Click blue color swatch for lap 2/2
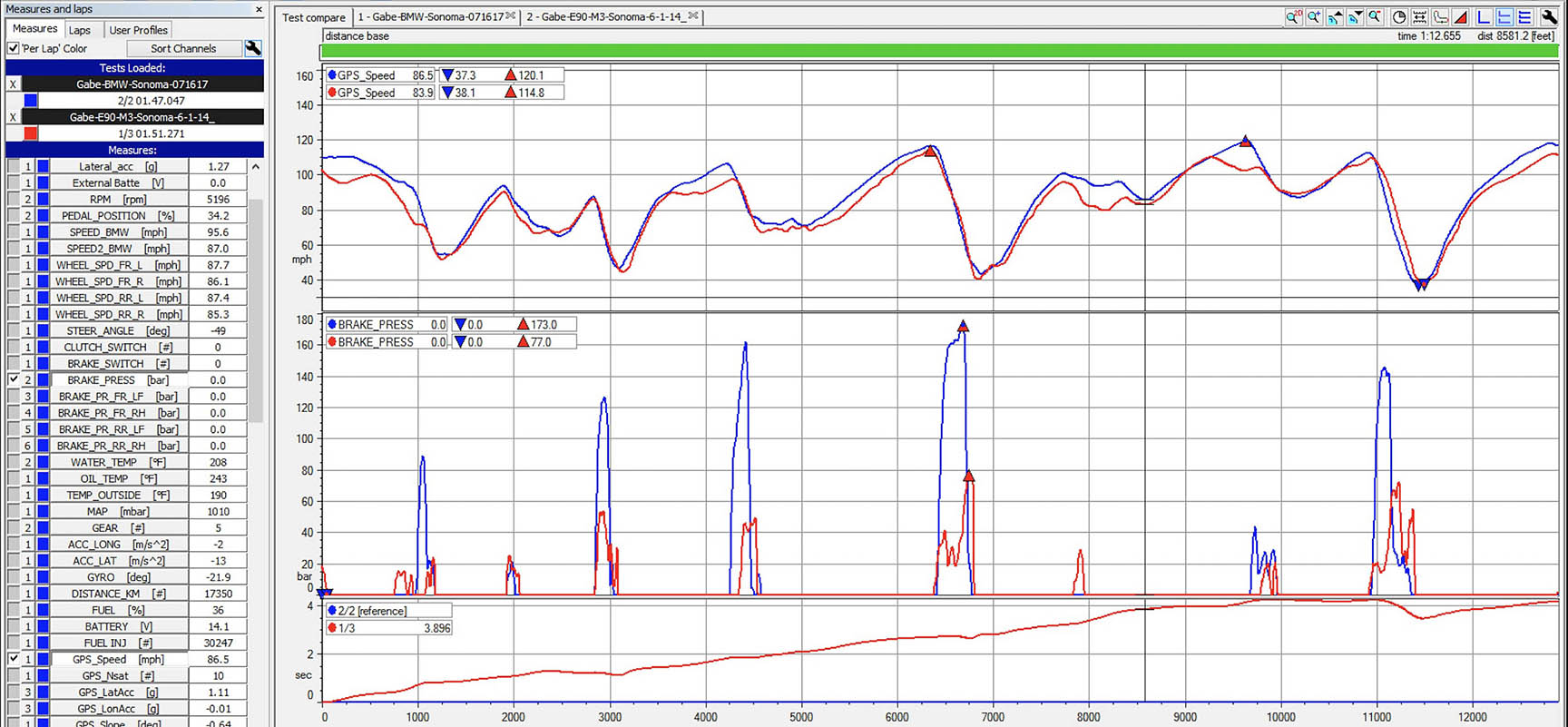The image size is (1568, 727). coord(31,101)
